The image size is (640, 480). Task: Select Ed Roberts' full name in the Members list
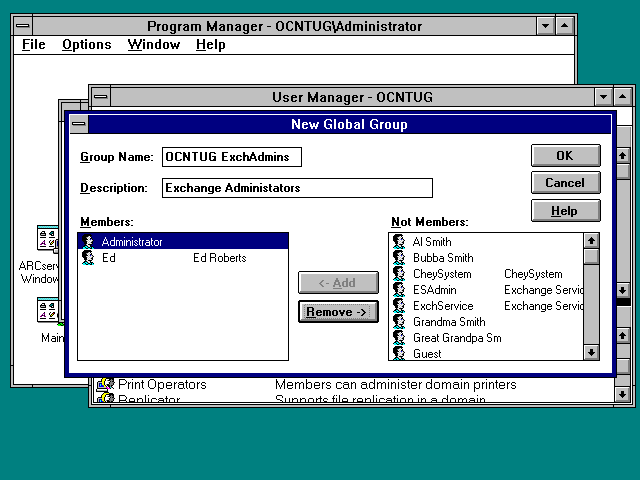[x=220, y=258]
